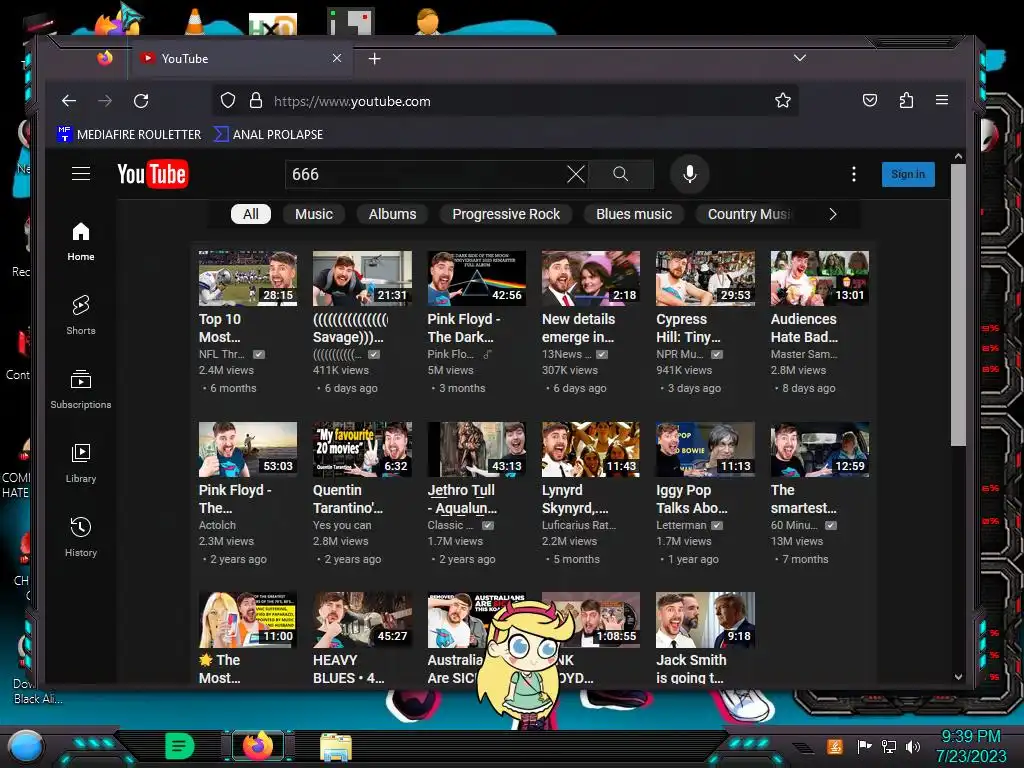Open the Savage 21:31 video thumbnail
This screenshot has width=1024, height=768.
tap(362, 278)
